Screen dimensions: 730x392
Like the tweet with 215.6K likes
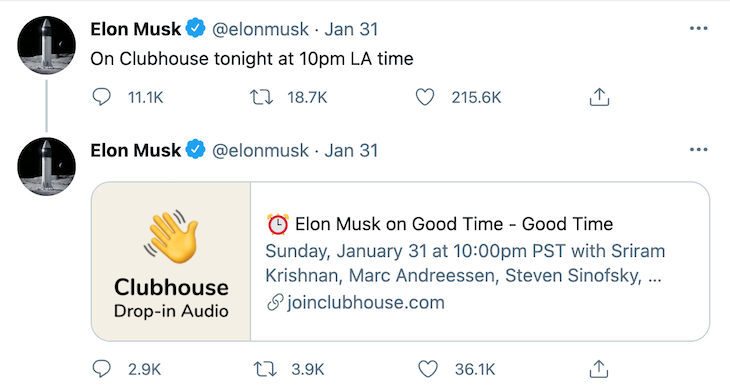(425, 97)
